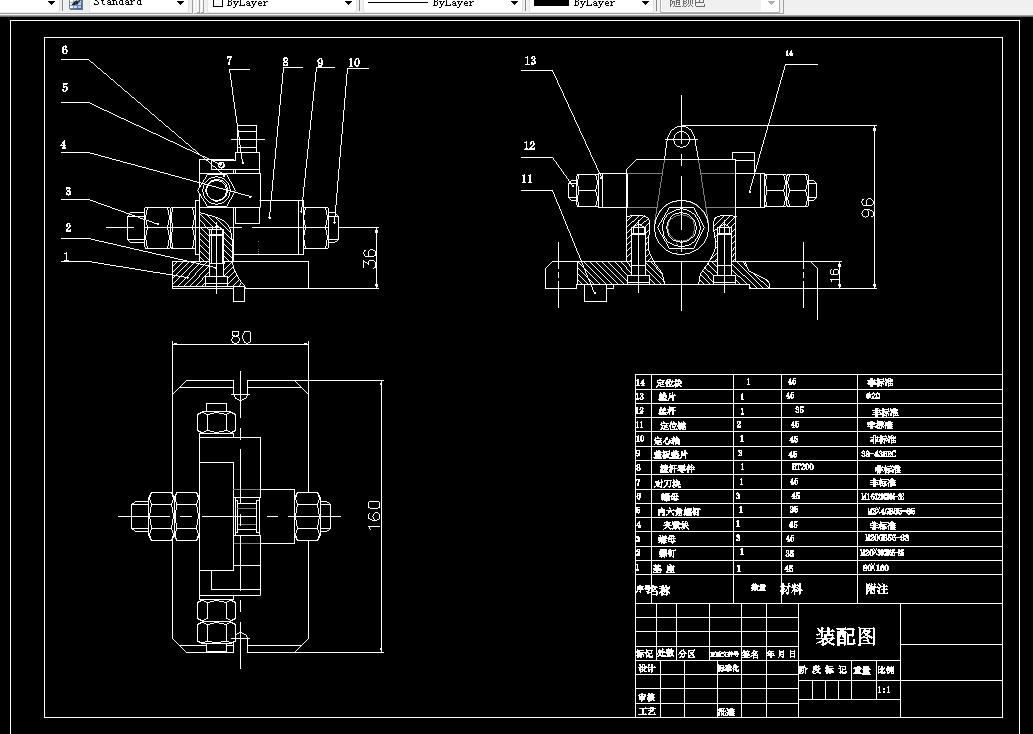Select the 签名 label in the title block
1033x734 pixels.
[750, 654]
